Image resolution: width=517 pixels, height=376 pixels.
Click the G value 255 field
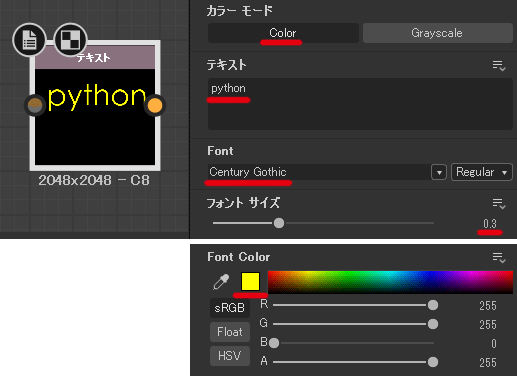click(488, 325)
